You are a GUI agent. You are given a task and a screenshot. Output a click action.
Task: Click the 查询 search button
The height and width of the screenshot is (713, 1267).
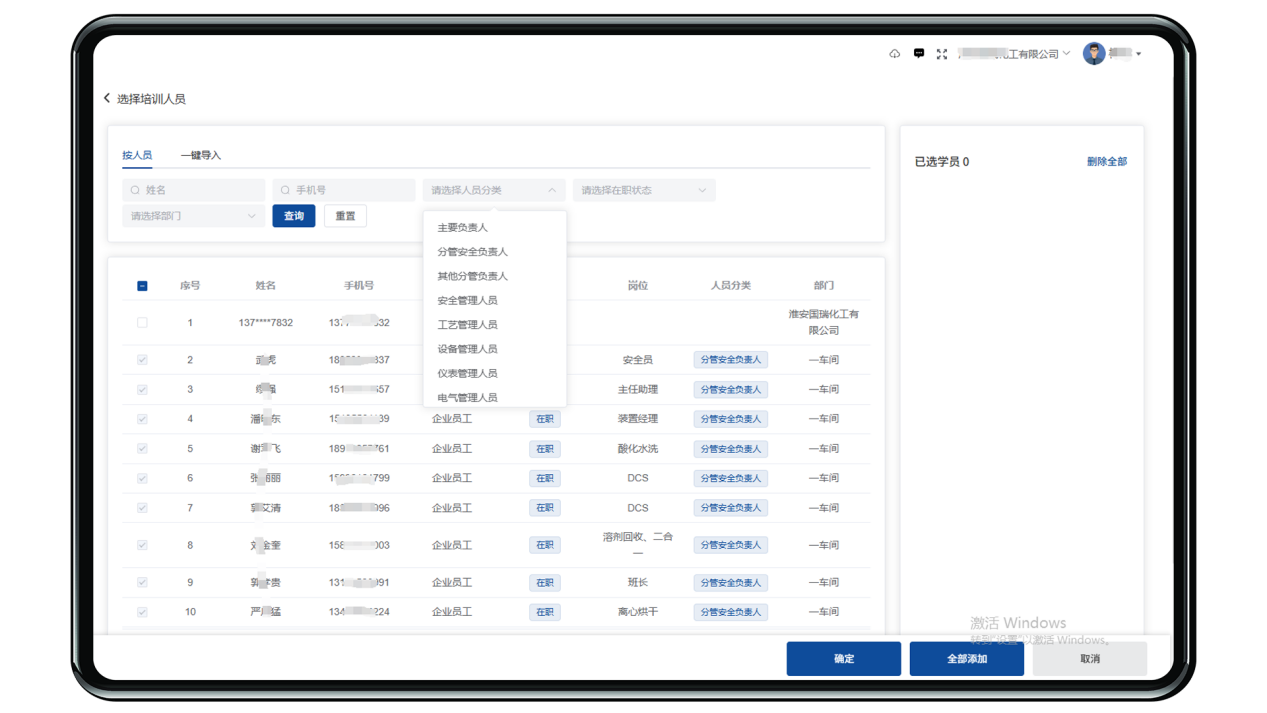coord(294,216)
